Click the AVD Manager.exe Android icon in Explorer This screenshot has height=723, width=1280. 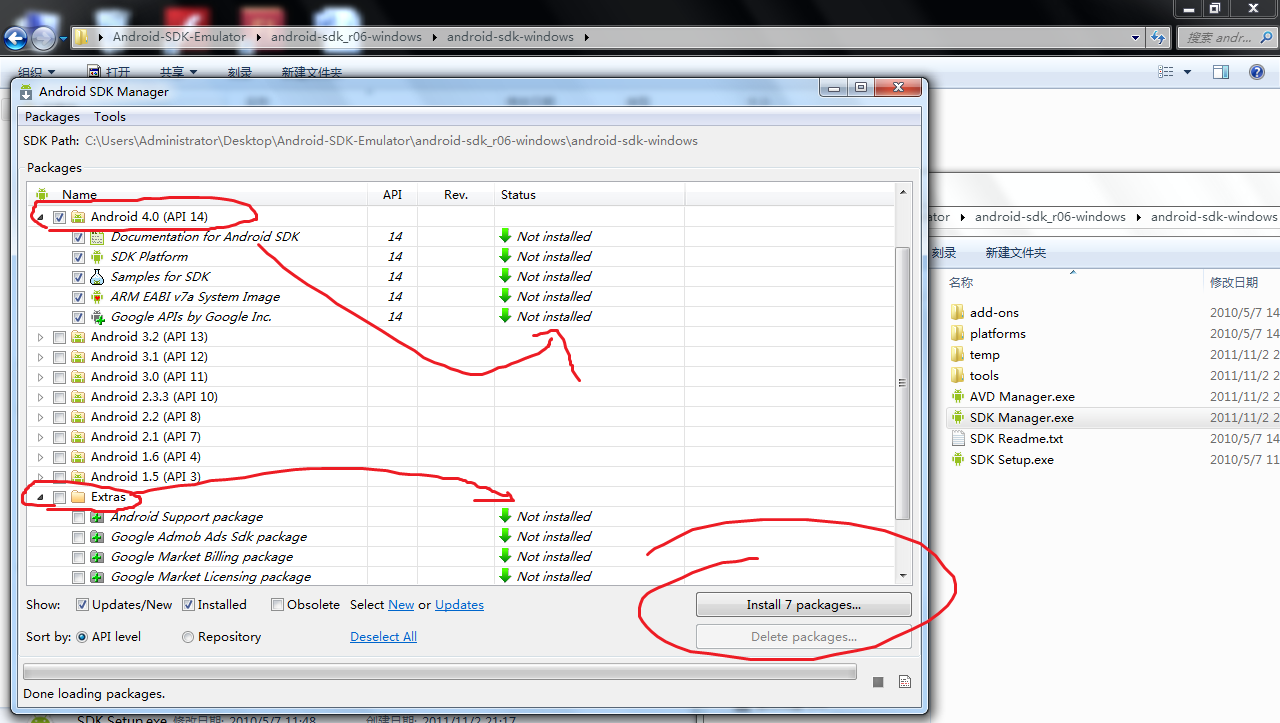(958, 397)
